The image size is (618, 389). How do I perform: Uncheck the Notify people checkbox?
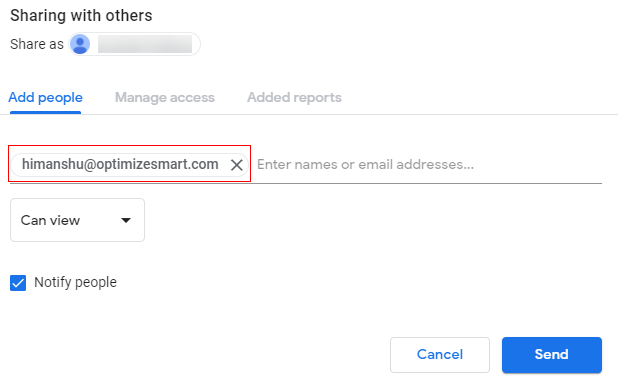pyautogui.click(x=18, y=283)
